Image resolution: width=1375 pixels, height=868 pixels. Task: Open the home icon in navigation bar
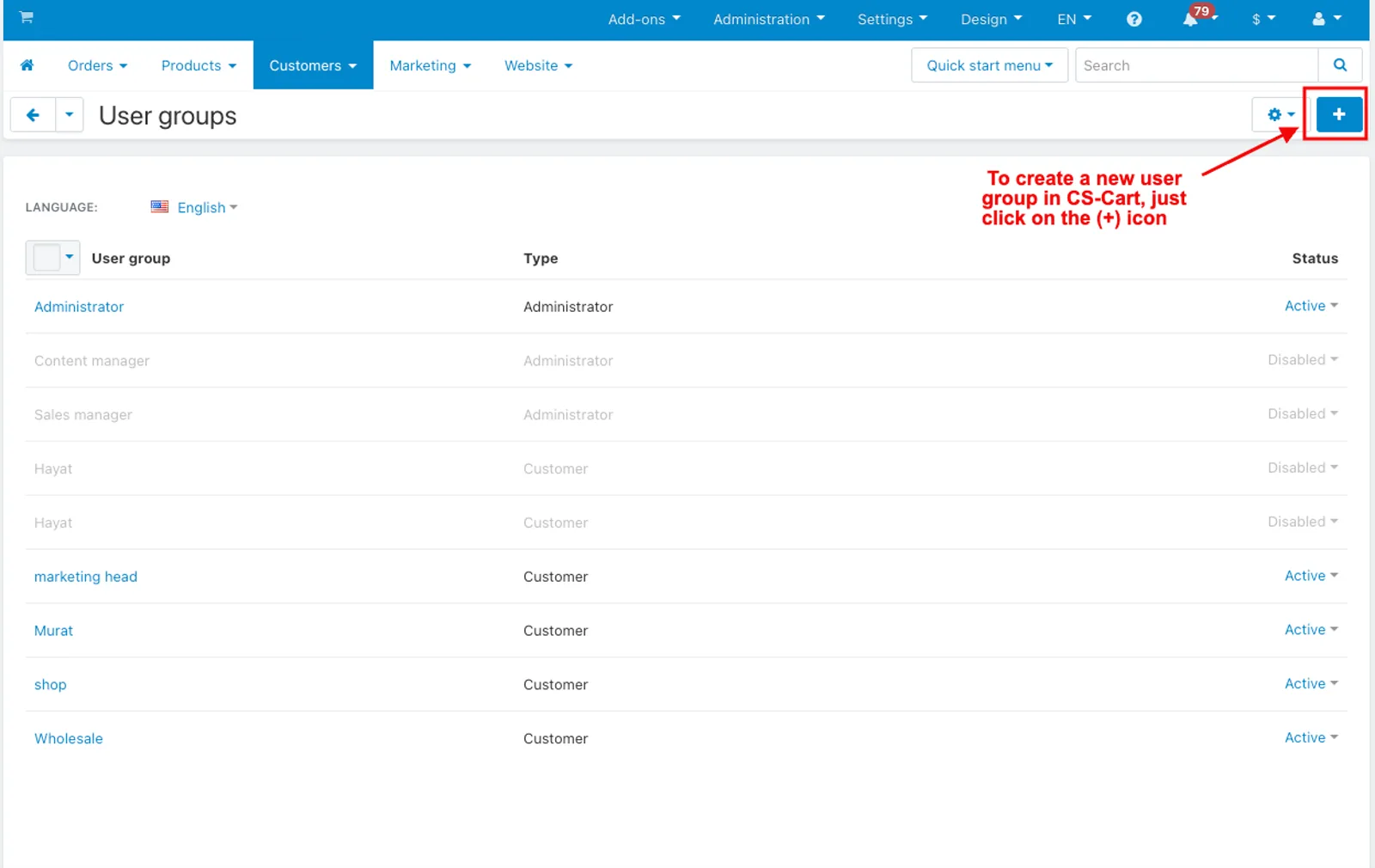coord(27,65)
